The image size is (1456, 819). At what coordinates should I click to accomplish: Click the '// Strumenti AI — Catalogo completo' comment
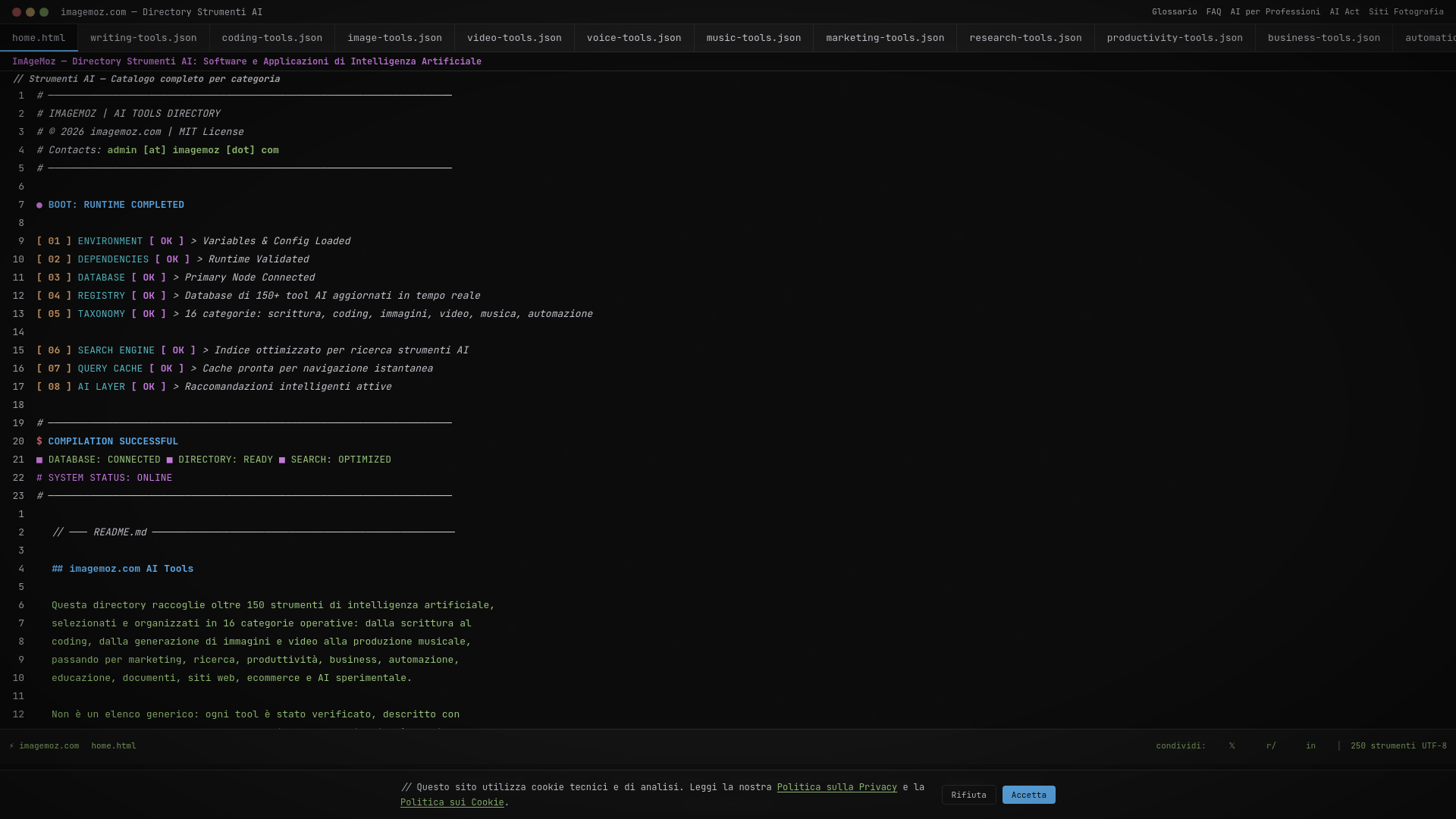tap(146, 79)
